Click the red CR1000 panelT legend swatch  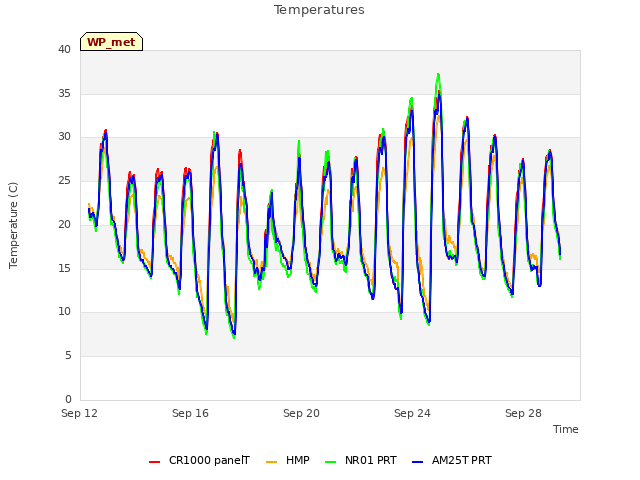pos(155,462)
